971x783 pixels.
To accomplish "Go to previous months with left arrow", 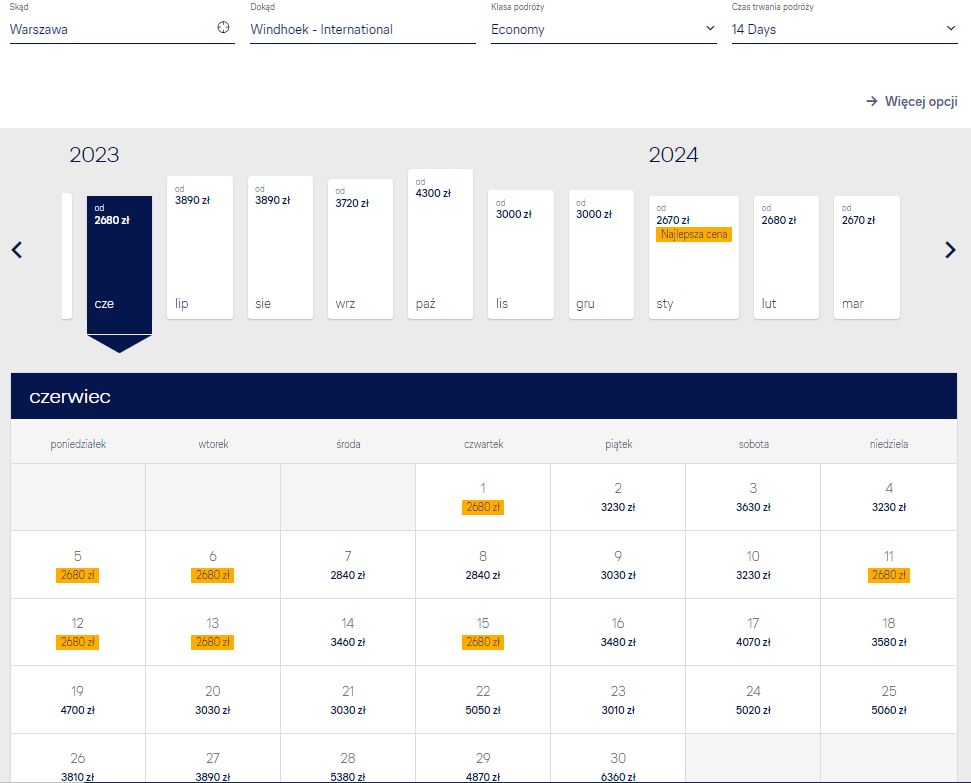I will coord(17,250).
